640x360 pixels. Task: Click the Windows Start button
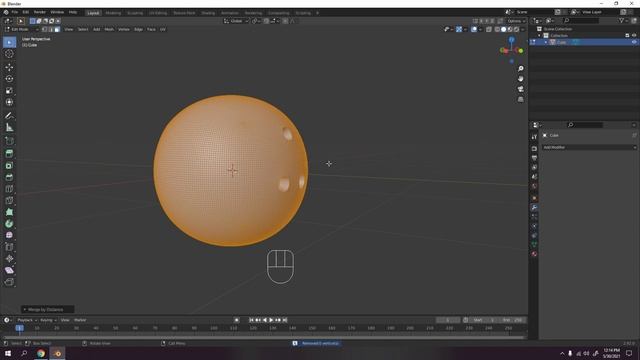(8, 353)
